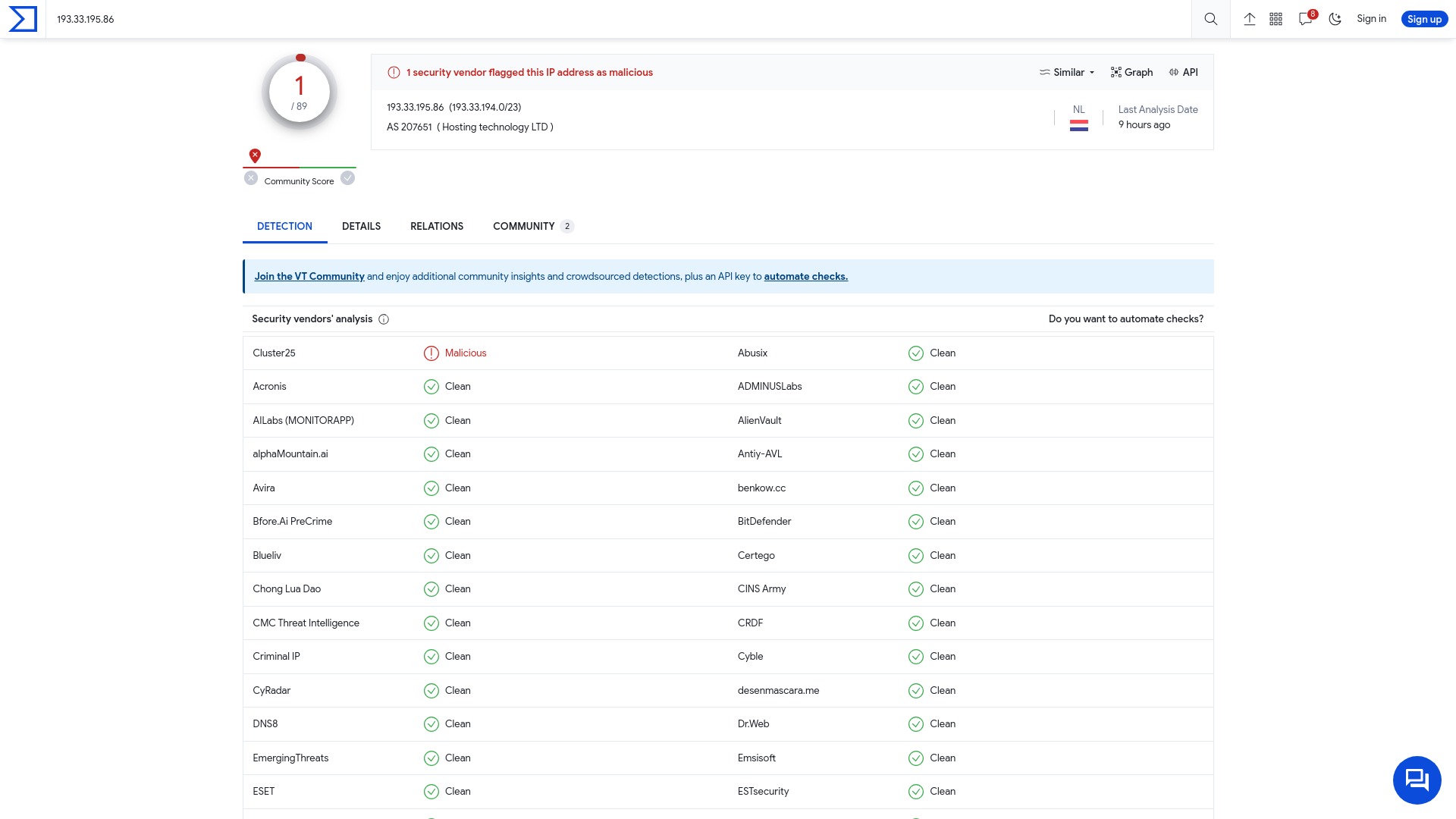Expand the Similar dropdown
Screen dimensions: 1456x819
[x=1067, y=73]
